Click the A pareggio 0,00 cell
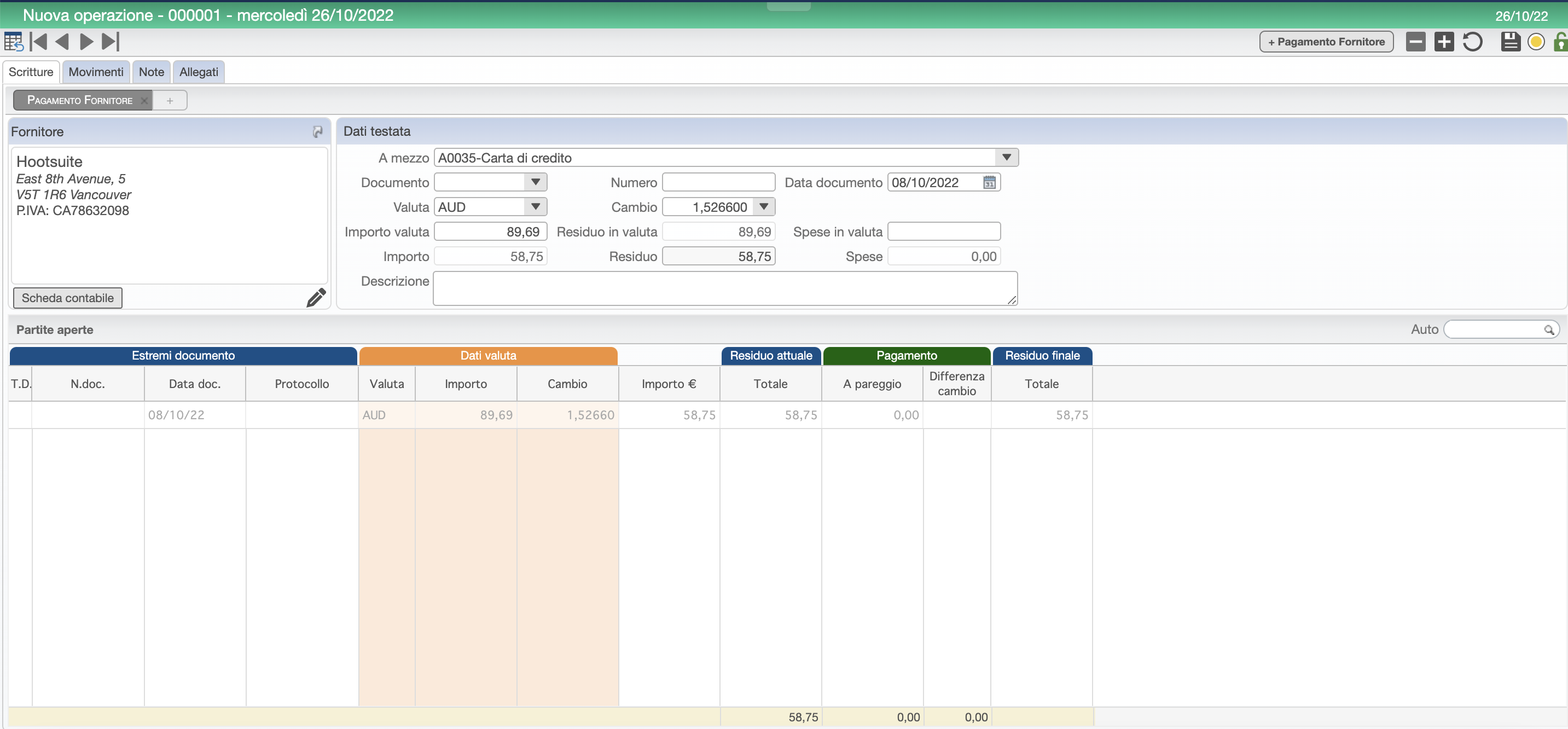This screenshot has width=1568, height=729. [x=872, y=415]
